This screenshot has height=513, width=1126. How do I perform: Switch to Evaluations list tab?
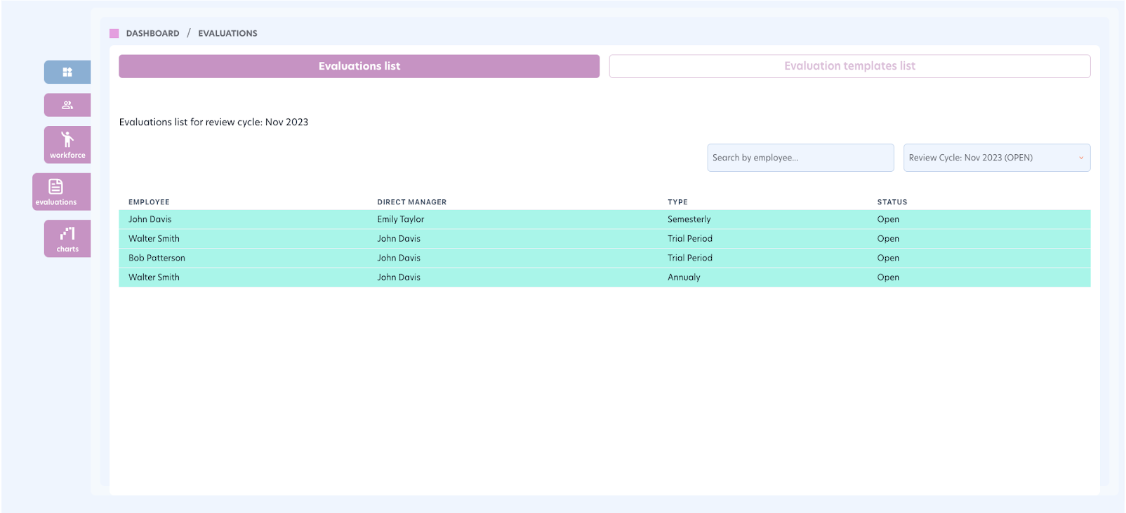[x=359, y=66]
